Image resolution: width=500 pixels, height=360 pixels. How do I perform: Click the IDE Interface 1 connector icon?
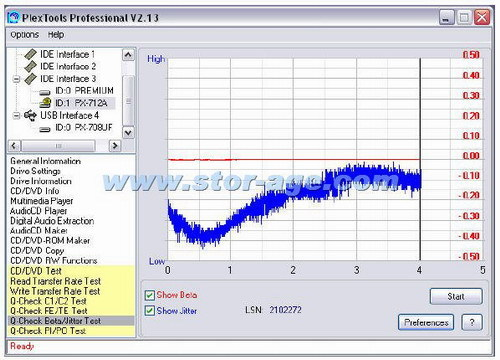coord(31,54)
